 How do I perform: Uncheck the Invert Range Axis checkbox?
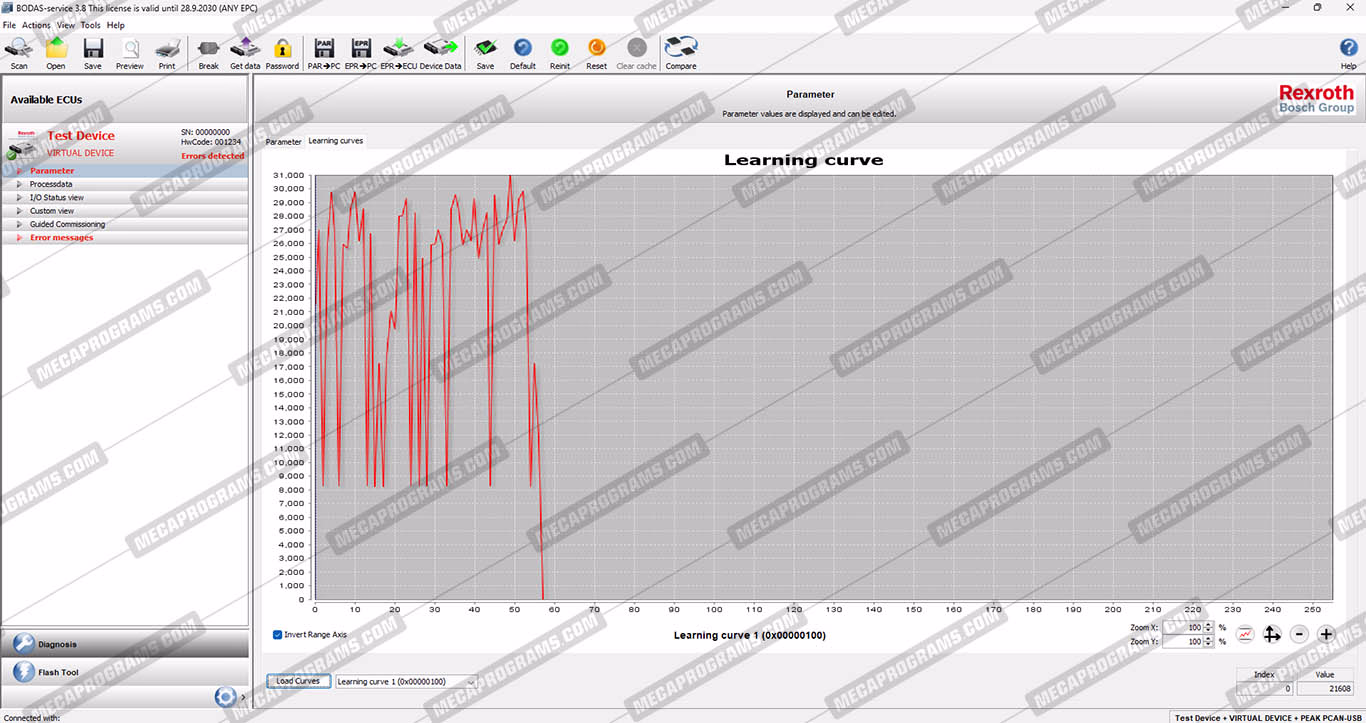pos(278,635)
